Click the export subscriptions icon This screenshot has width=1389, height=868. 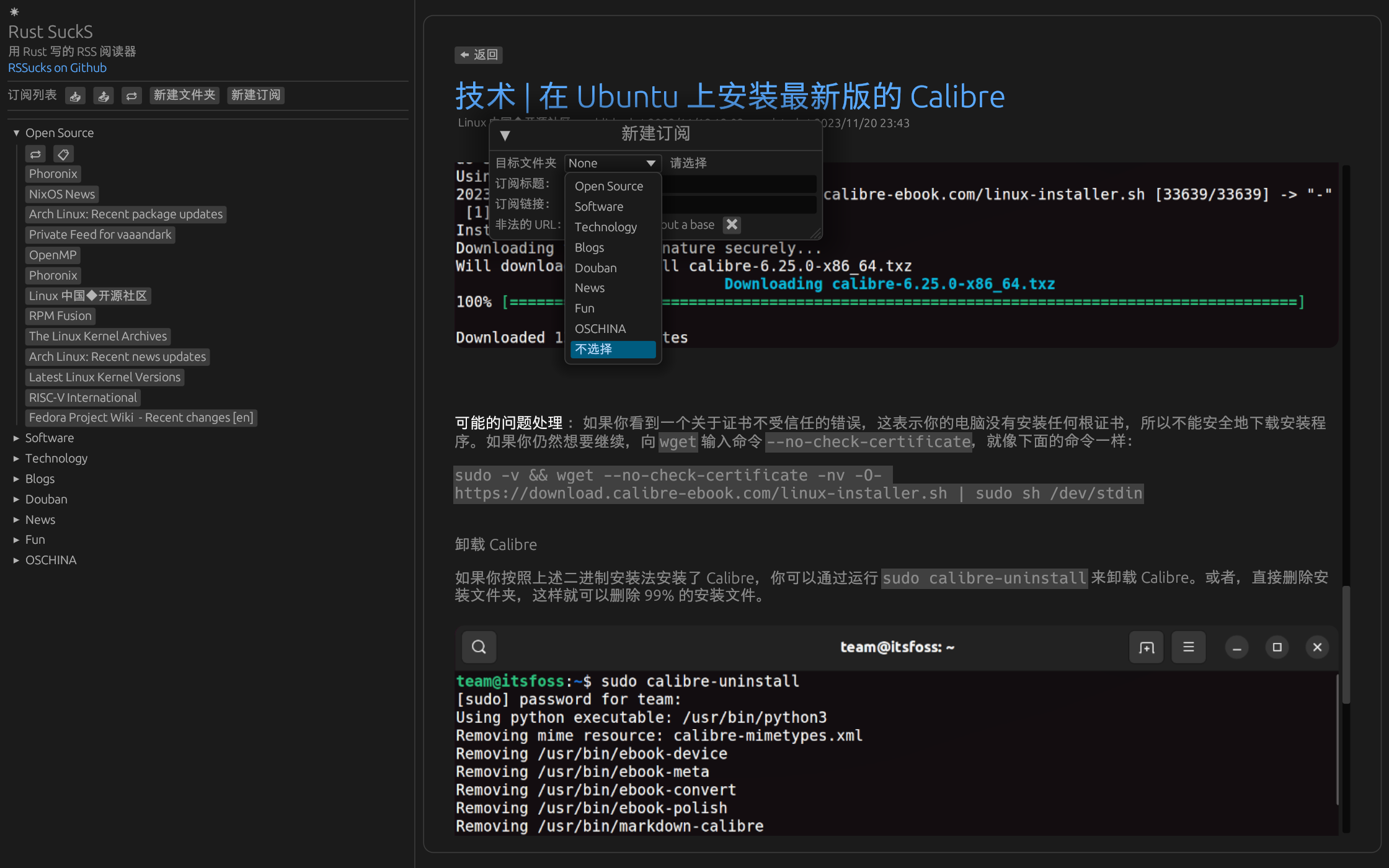pos(104,95)
